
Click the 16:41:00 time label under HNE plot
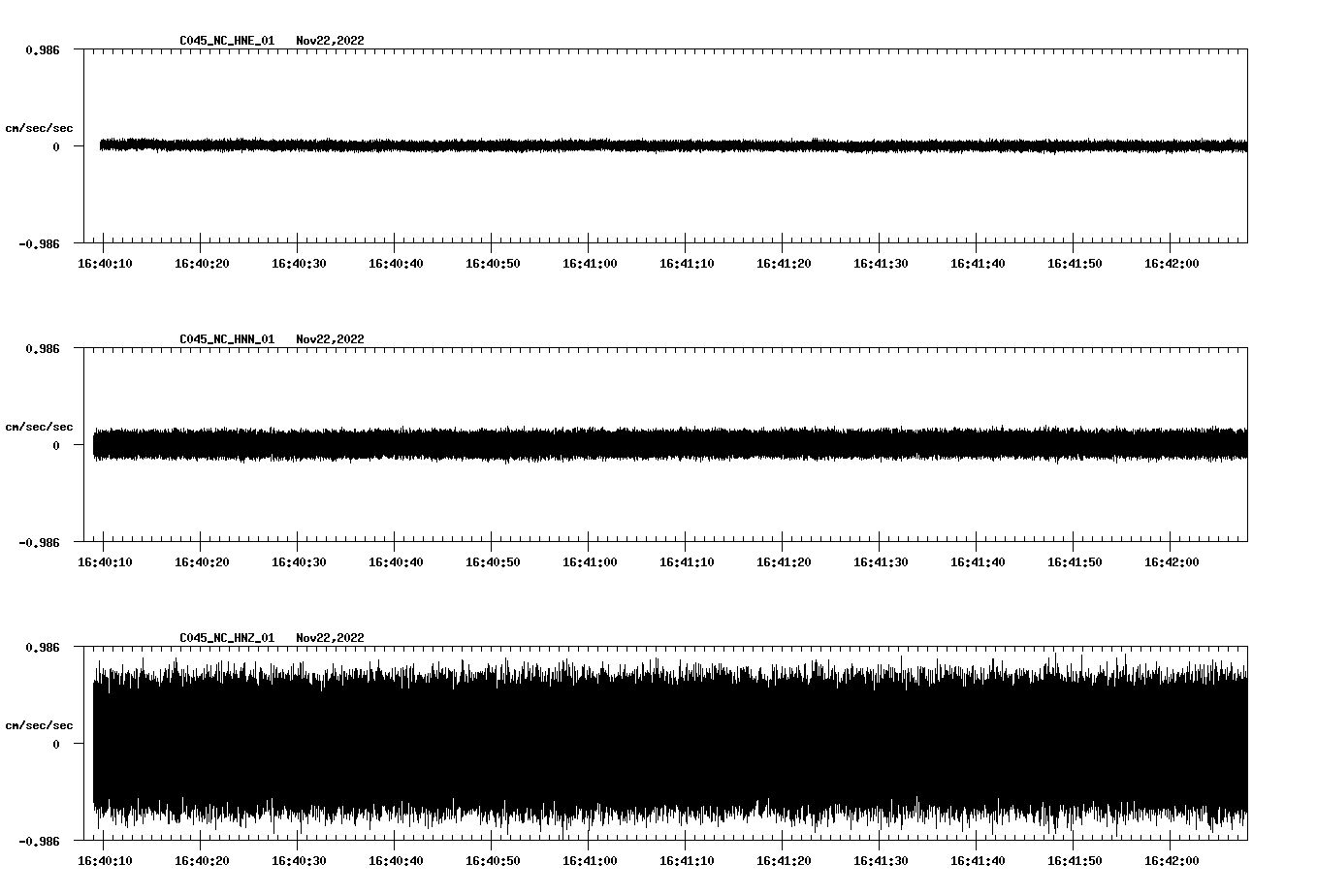click(590, 264)
